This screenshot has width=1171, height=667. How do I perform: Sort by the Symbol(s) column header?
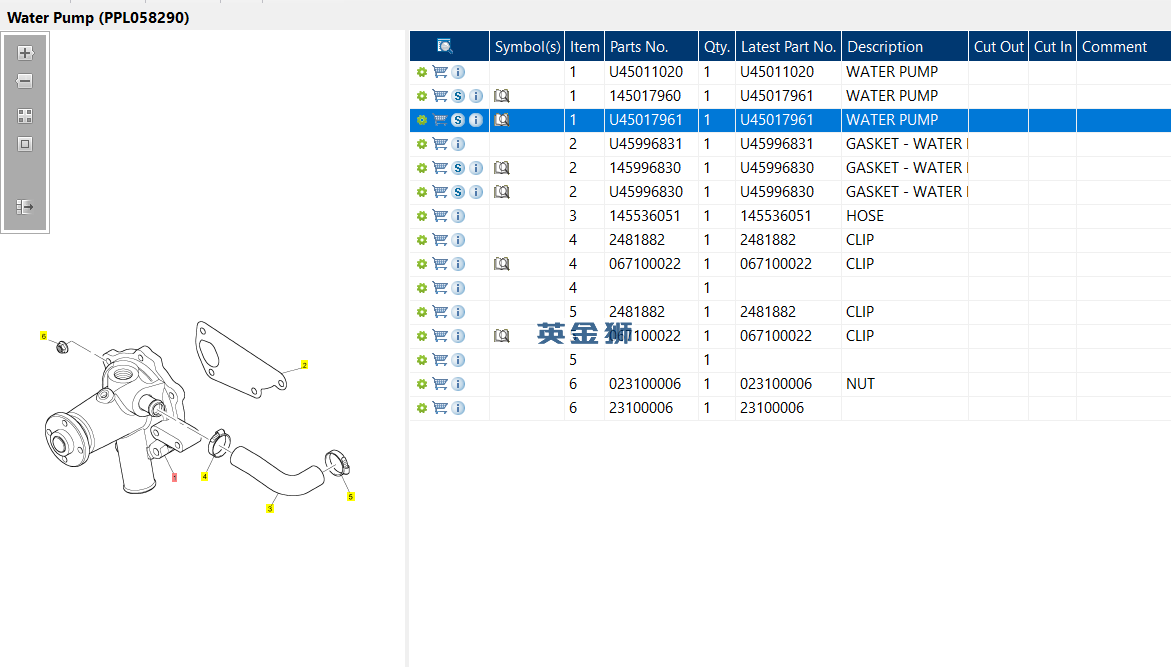(x=527, y=46)
